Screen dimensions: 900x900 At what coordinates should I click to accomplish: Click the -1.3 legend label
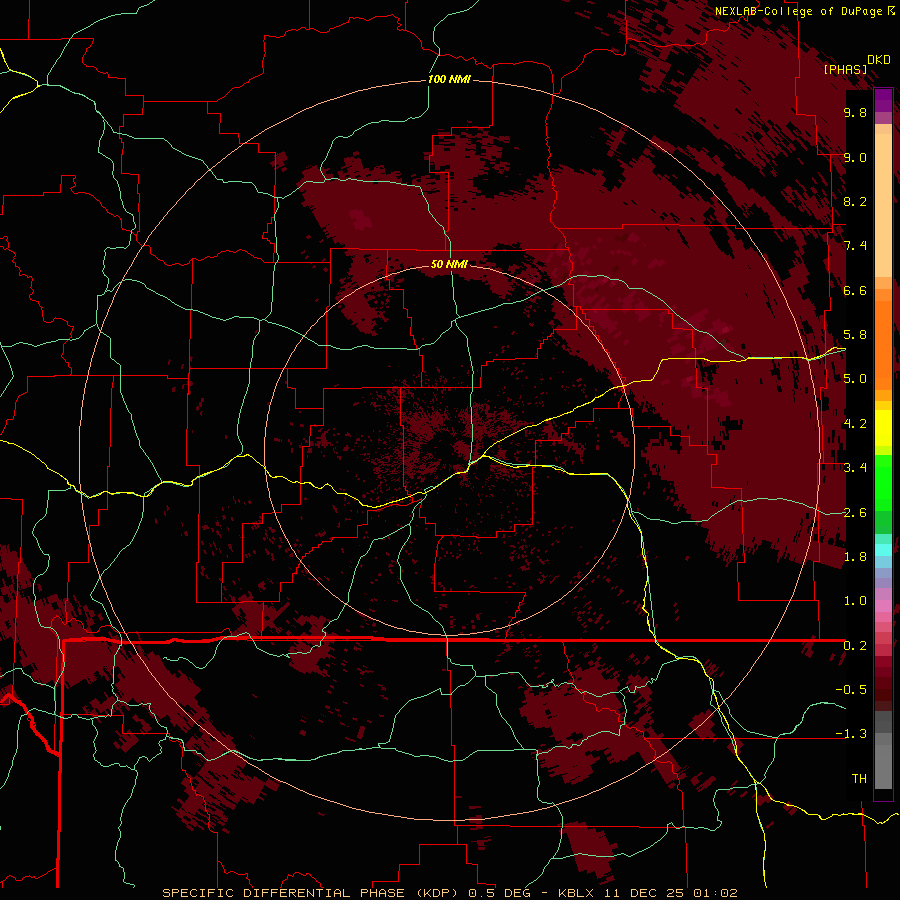851,734
